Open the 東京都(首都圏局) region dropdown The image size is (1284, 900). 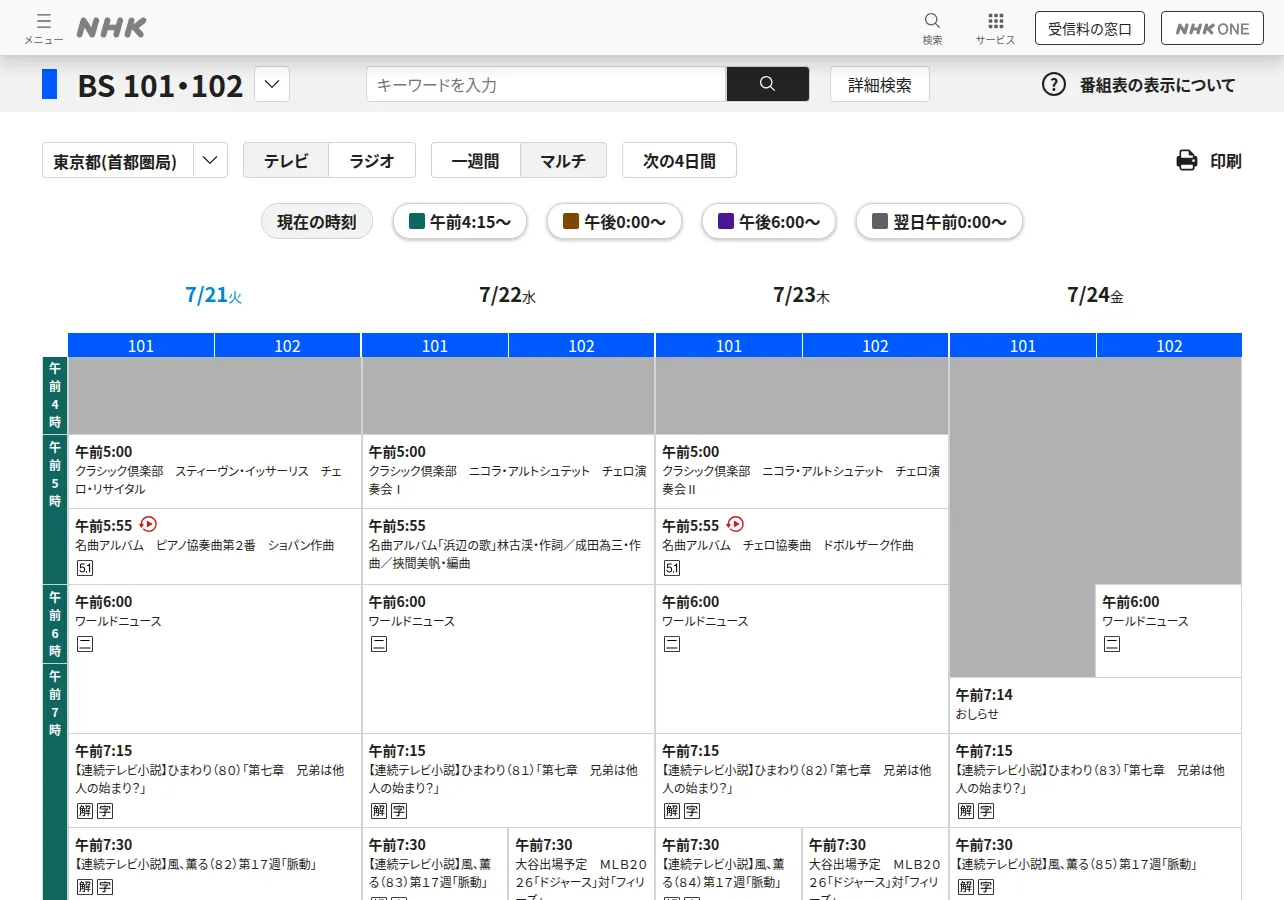pyautogui.click(x=135, y=160)
